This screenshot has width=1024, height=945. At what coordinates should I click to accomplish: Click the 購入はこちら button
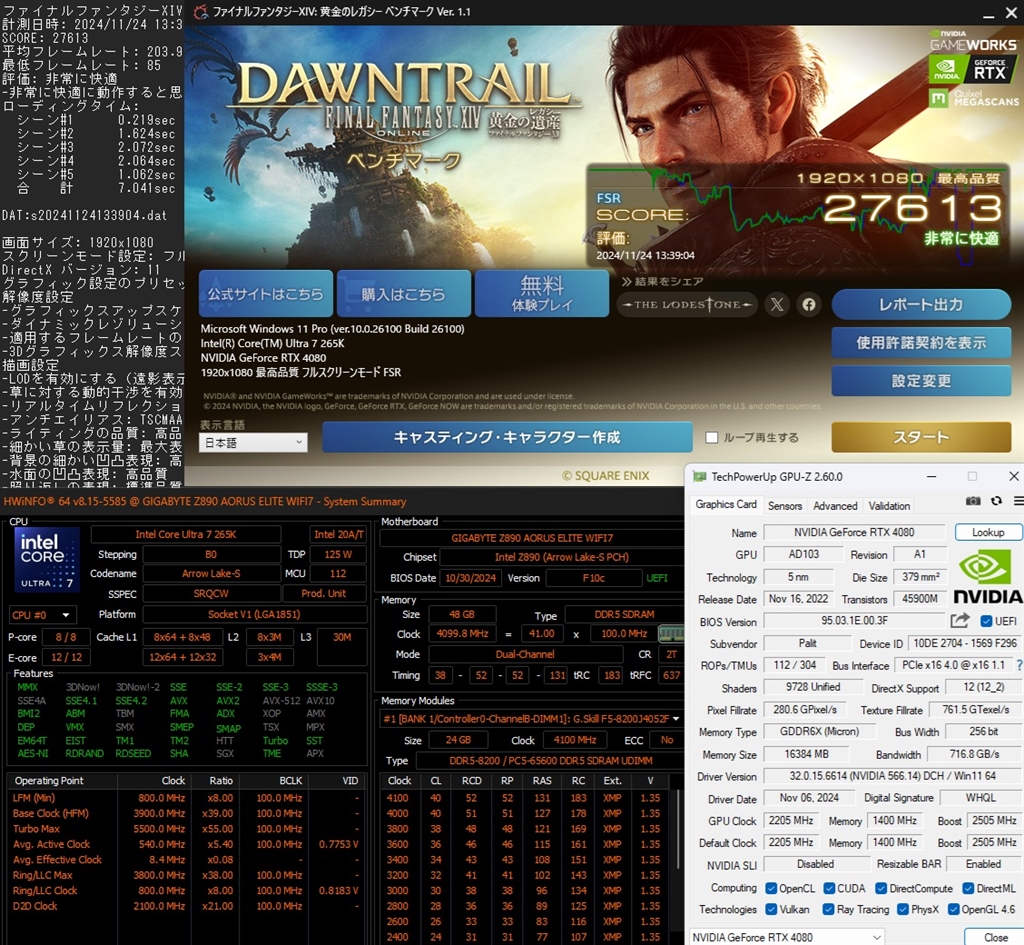click(x=404, y=293)
